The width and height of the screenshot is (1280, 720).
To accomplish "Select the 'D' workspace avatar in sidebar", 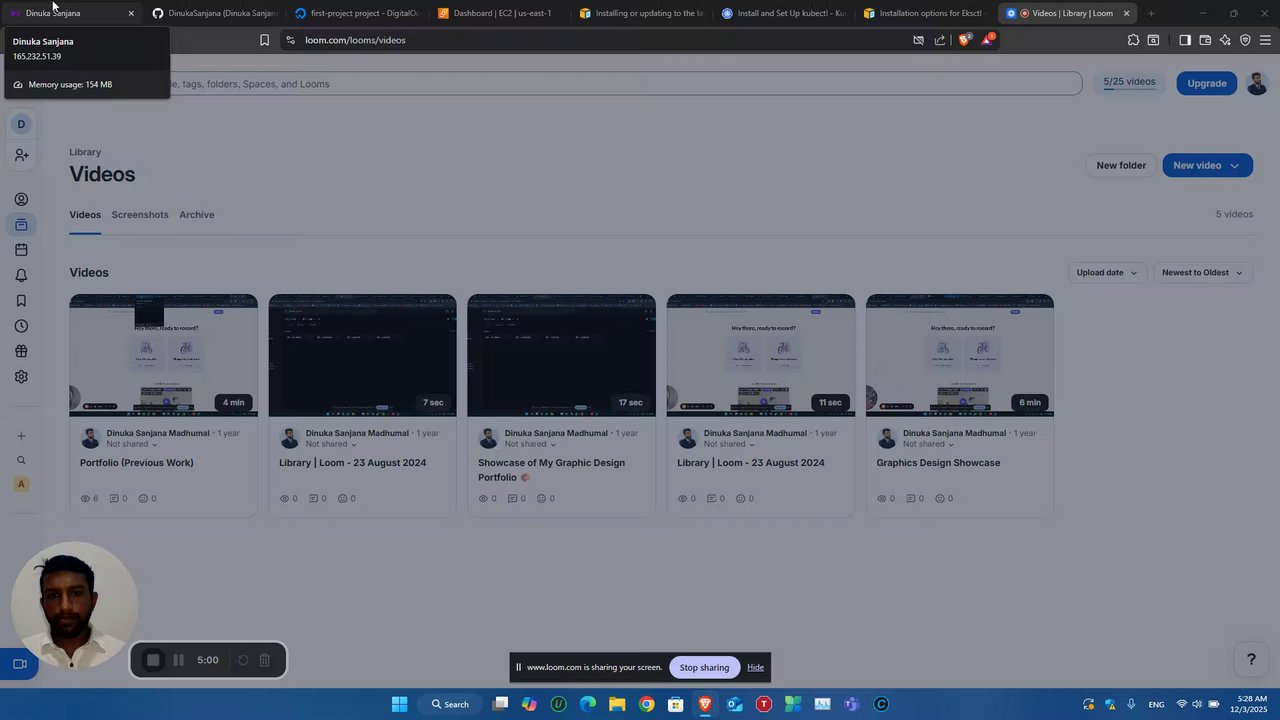I will 21,124.
